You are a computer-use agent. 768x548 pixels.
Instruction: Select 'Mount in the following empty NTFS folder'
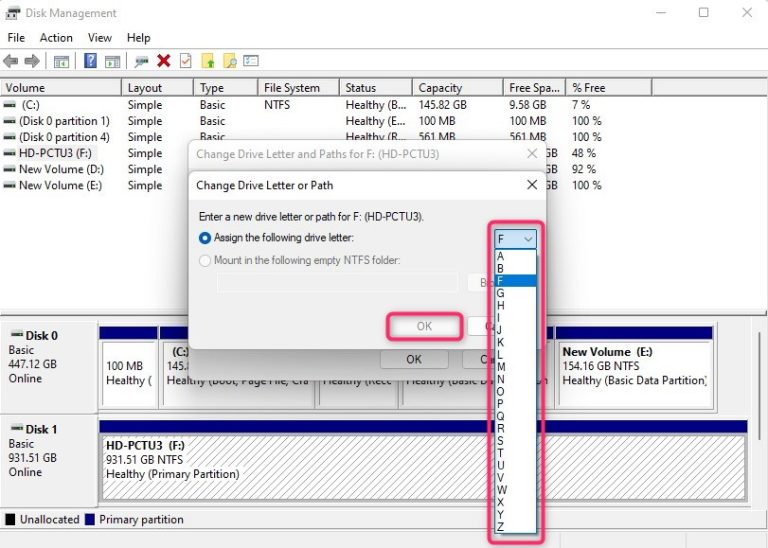tap(205, 260)
